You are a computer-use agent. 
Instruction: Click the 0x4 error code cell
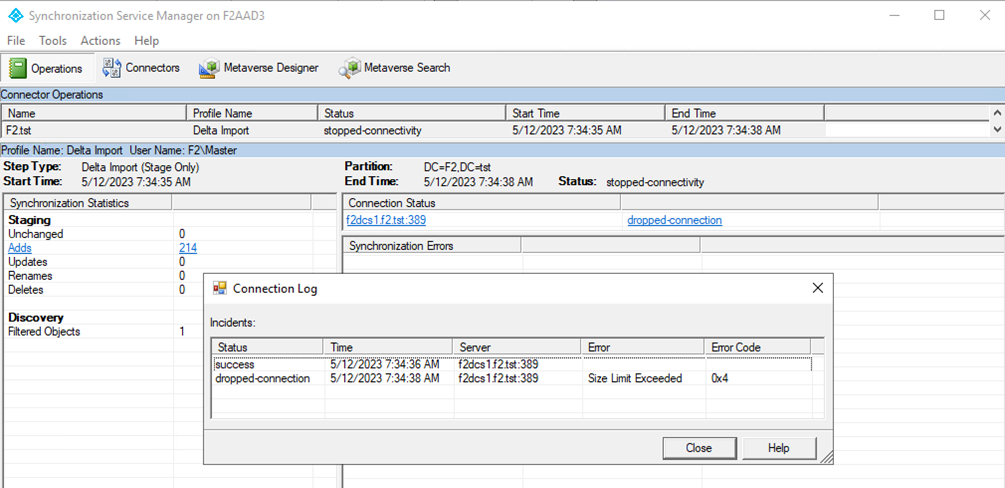pyautogui.click(x=719, y=378)
